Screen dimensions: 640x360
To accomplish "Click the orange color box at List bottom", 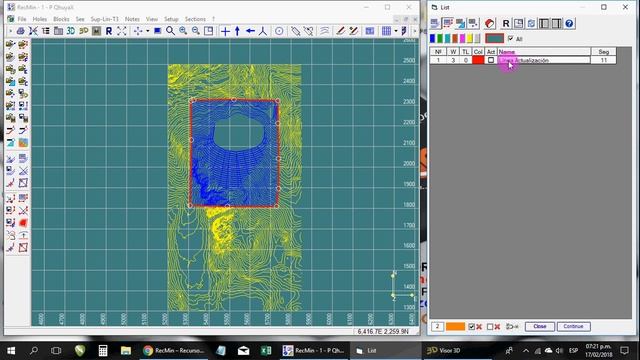I will point(455,327).
